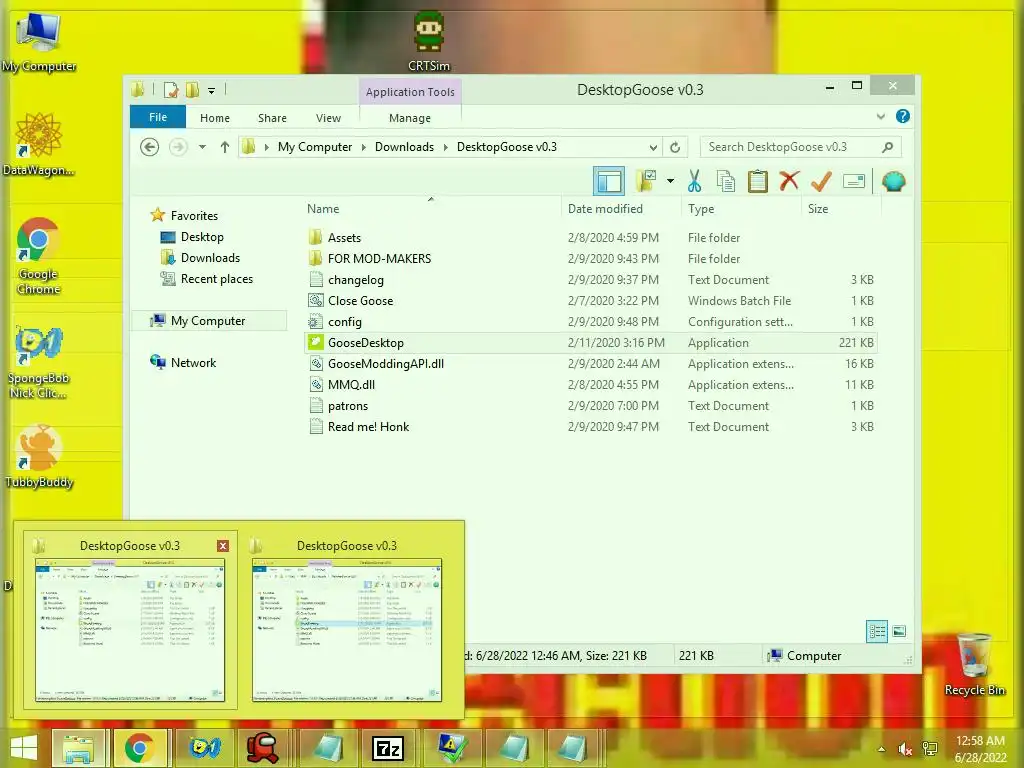This screenshot has width=1024, height=768.
Task: Open Explorer help via question mark icon
Action: pos(903,116)
